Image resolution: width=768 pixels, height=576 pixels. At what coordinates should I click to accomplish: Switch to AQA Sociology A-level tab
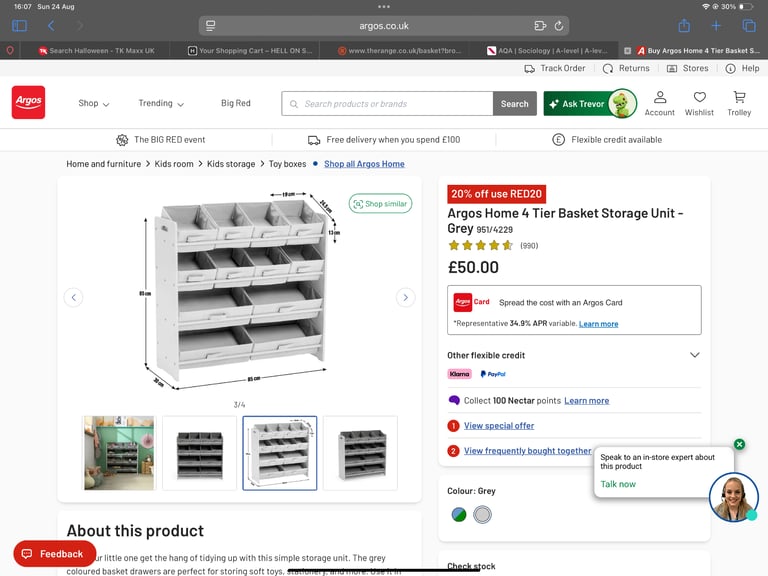click(x=548, y=50)
